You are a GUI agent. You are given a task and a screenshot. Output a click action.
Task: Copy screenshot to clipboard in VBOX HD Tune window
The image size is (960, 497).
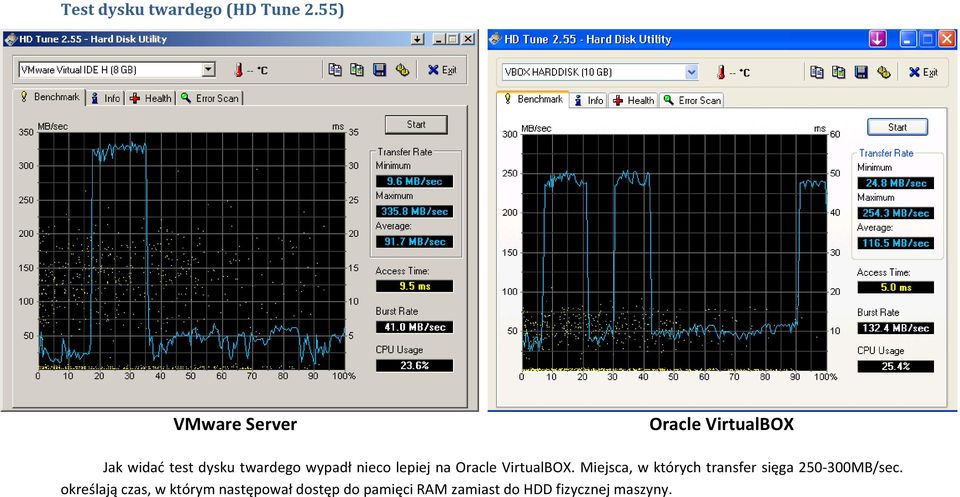[839, 72]
